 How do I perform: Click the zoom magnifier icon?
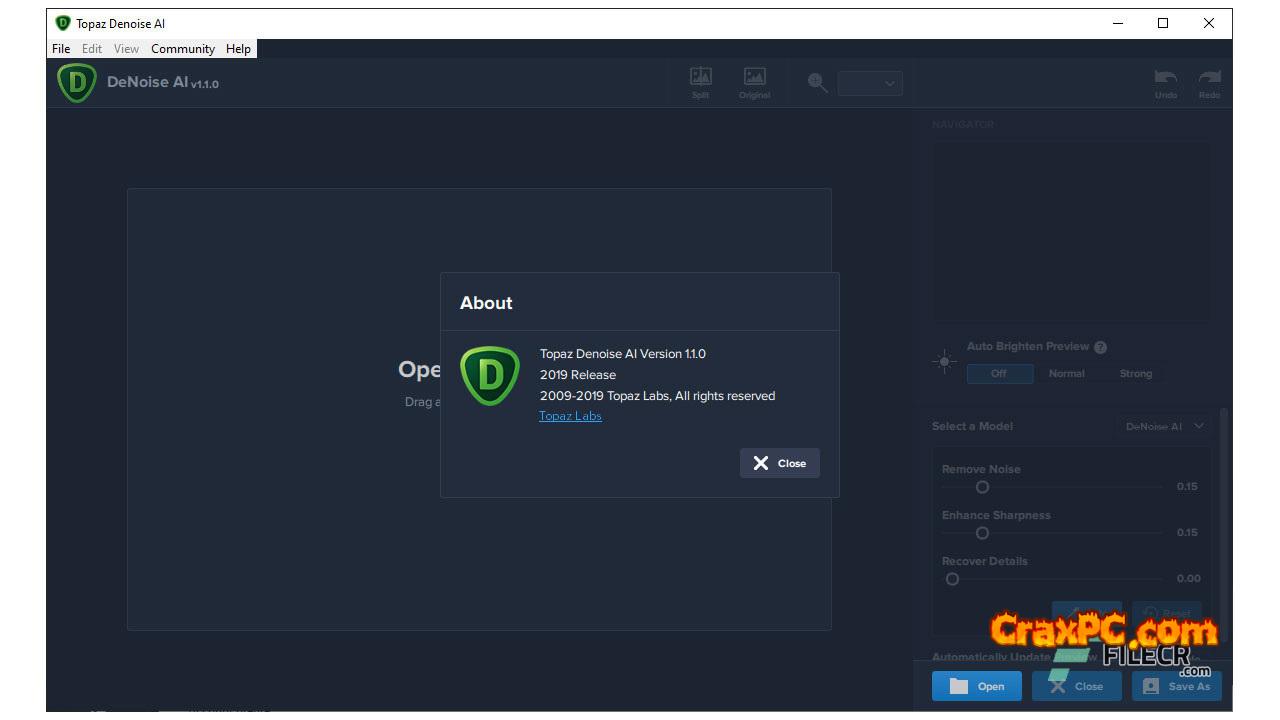click(x=818, y=84)
